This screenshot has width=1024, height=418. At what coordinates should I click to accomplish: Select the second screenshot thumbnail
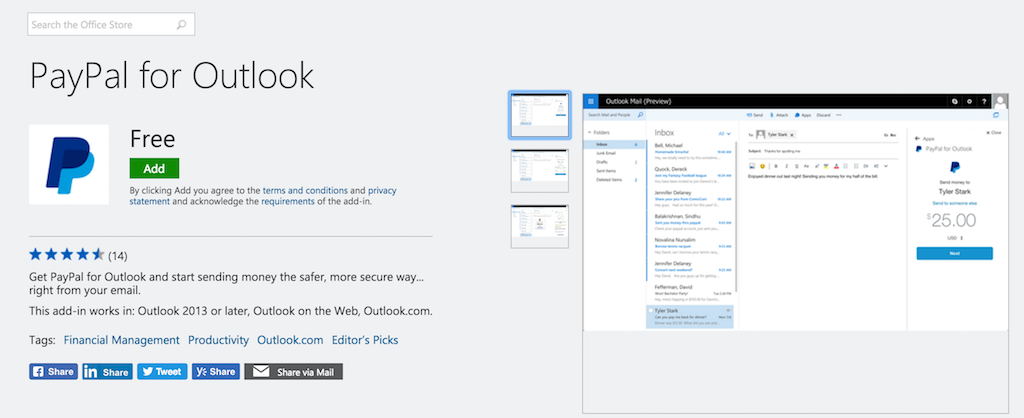pyautogui.click(x=539, y=170)
